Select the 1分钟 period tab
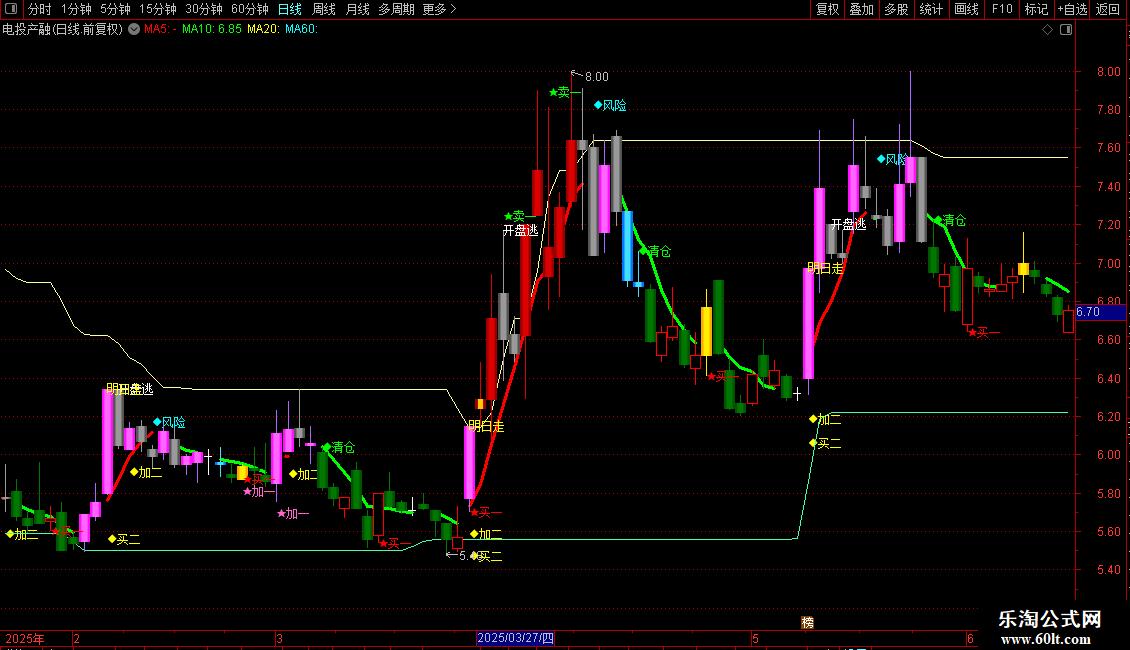 pos(76,9)
